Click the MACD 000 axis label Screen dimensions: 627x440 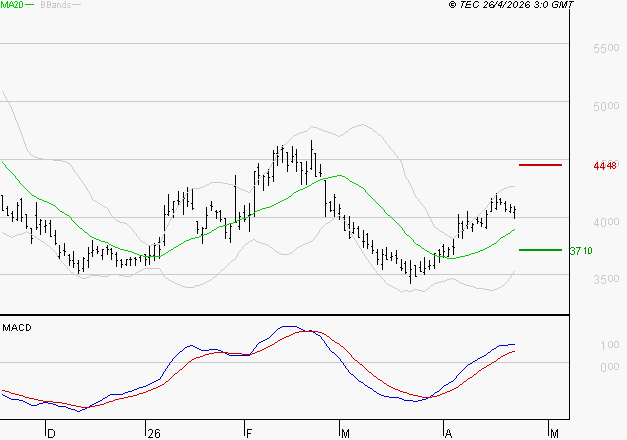610,367
